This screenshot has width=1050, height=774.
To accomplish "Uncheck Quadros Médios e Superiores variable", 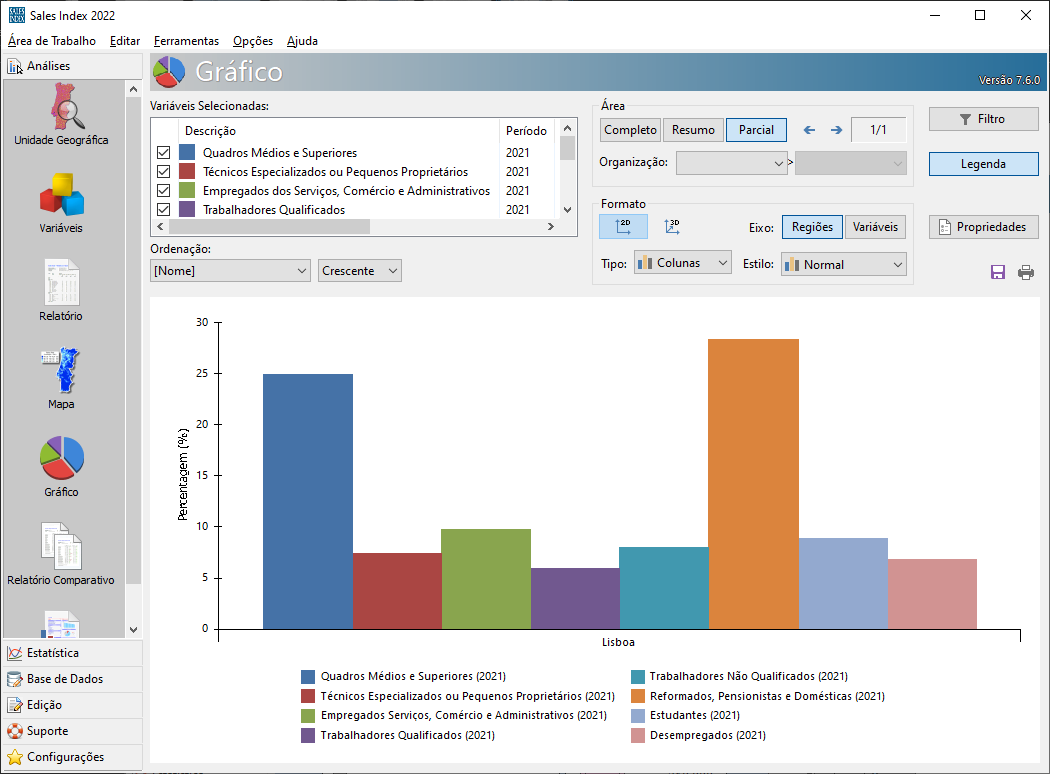I will pos(164,153).
